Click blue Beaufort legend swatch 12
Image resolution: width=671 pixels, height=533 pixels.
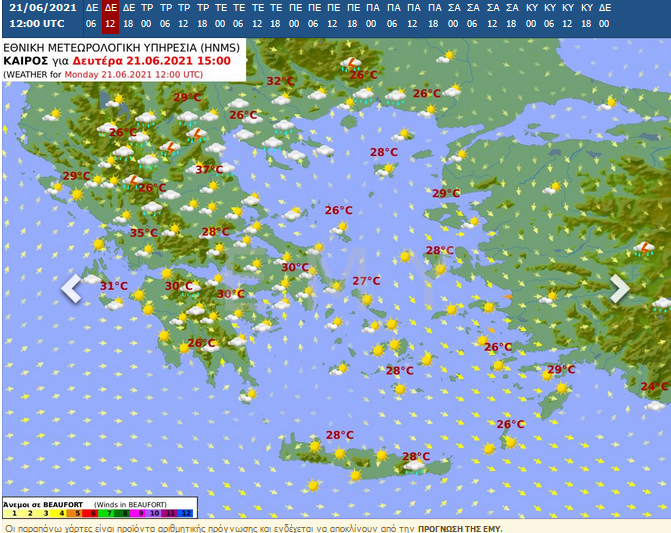[x=187, y=513]
